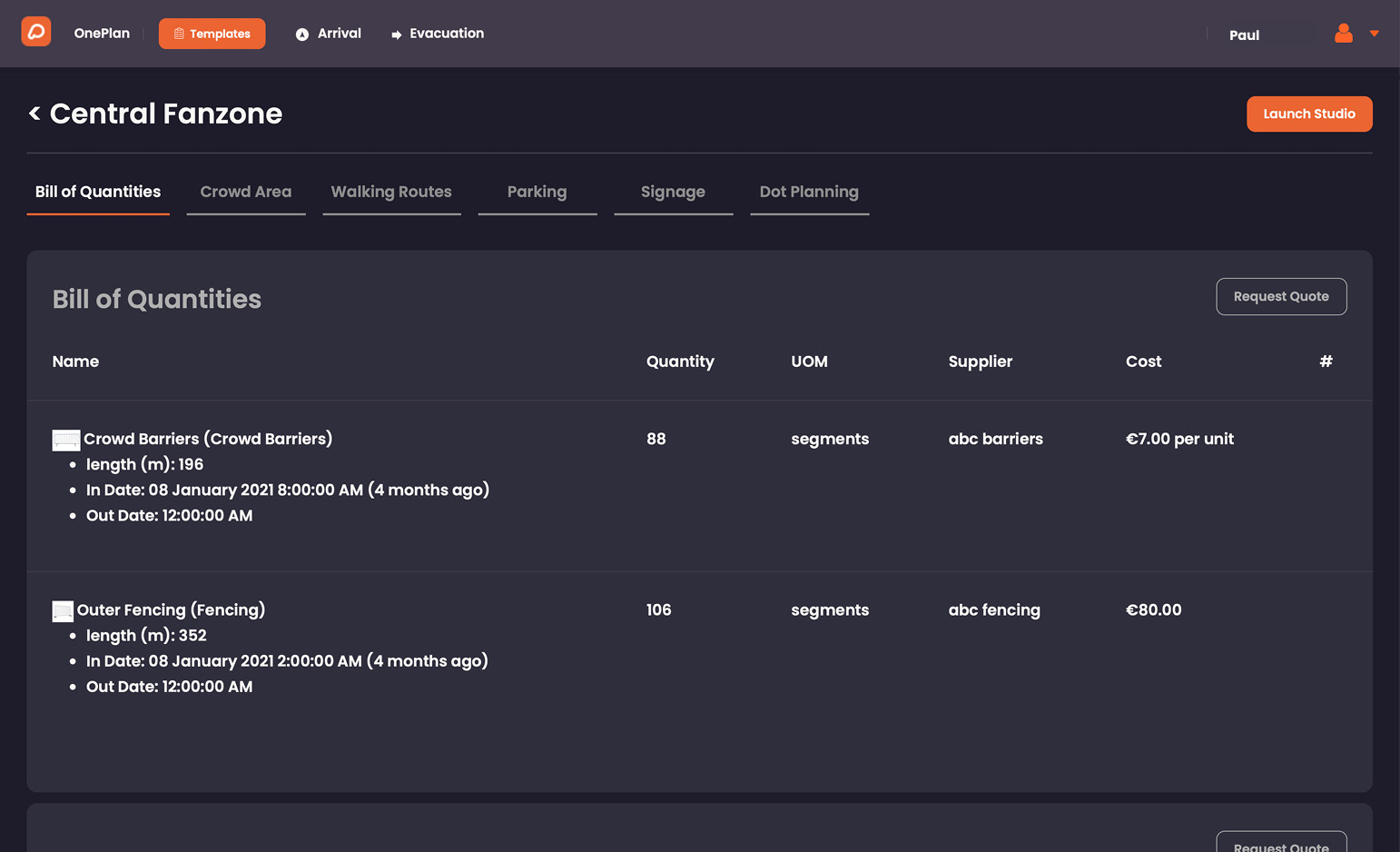Click the UOM column header

click(x=809, y=362)
